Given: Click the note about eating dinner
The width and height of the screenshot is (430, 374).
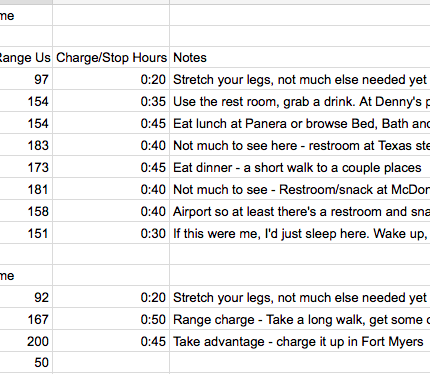Looking at the screenshot, I should [x=300, y=167].
